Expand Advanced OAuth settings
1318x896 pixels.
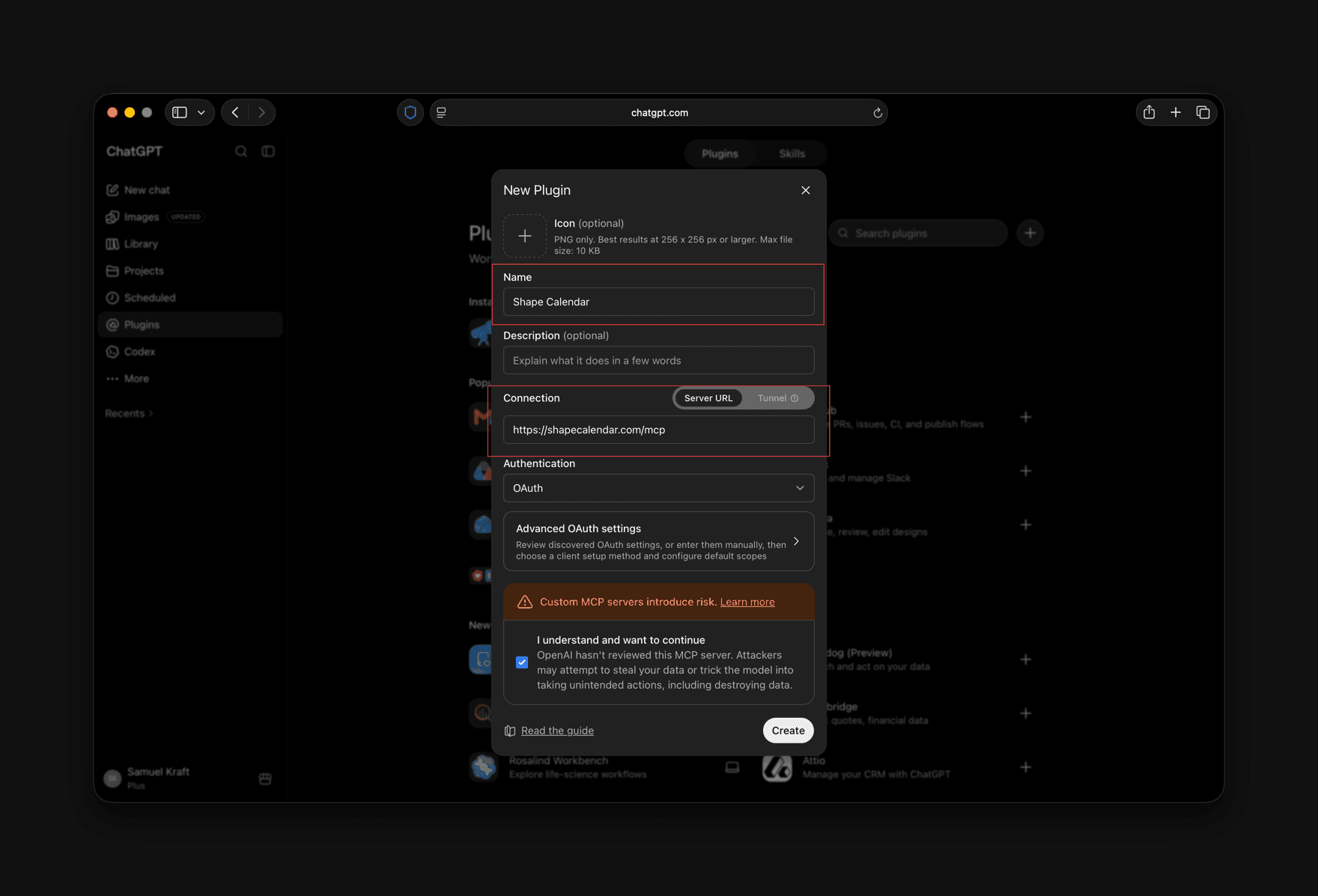tap(658, 541)
